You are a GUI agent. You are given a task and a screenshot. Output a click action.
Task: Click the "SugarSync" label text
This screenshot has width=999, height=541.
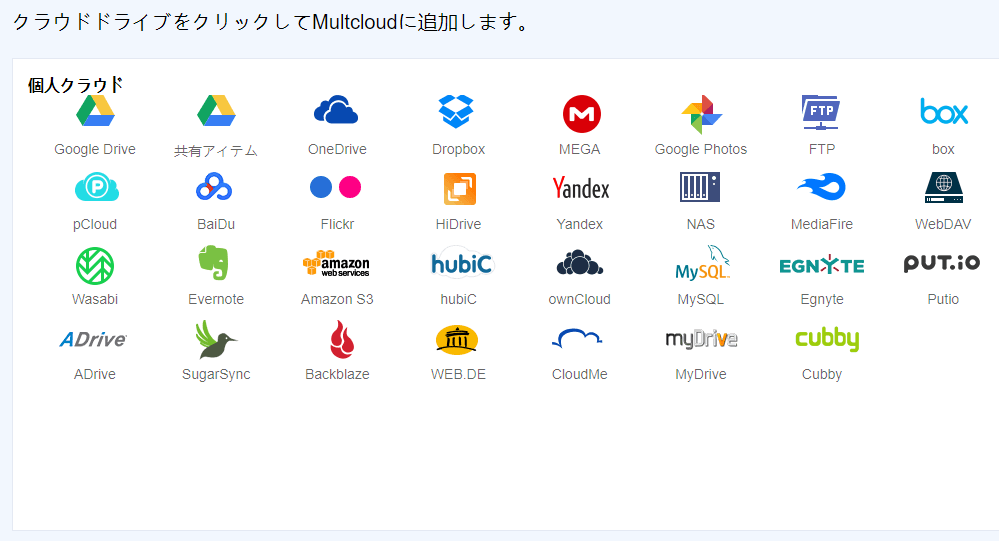216,374
